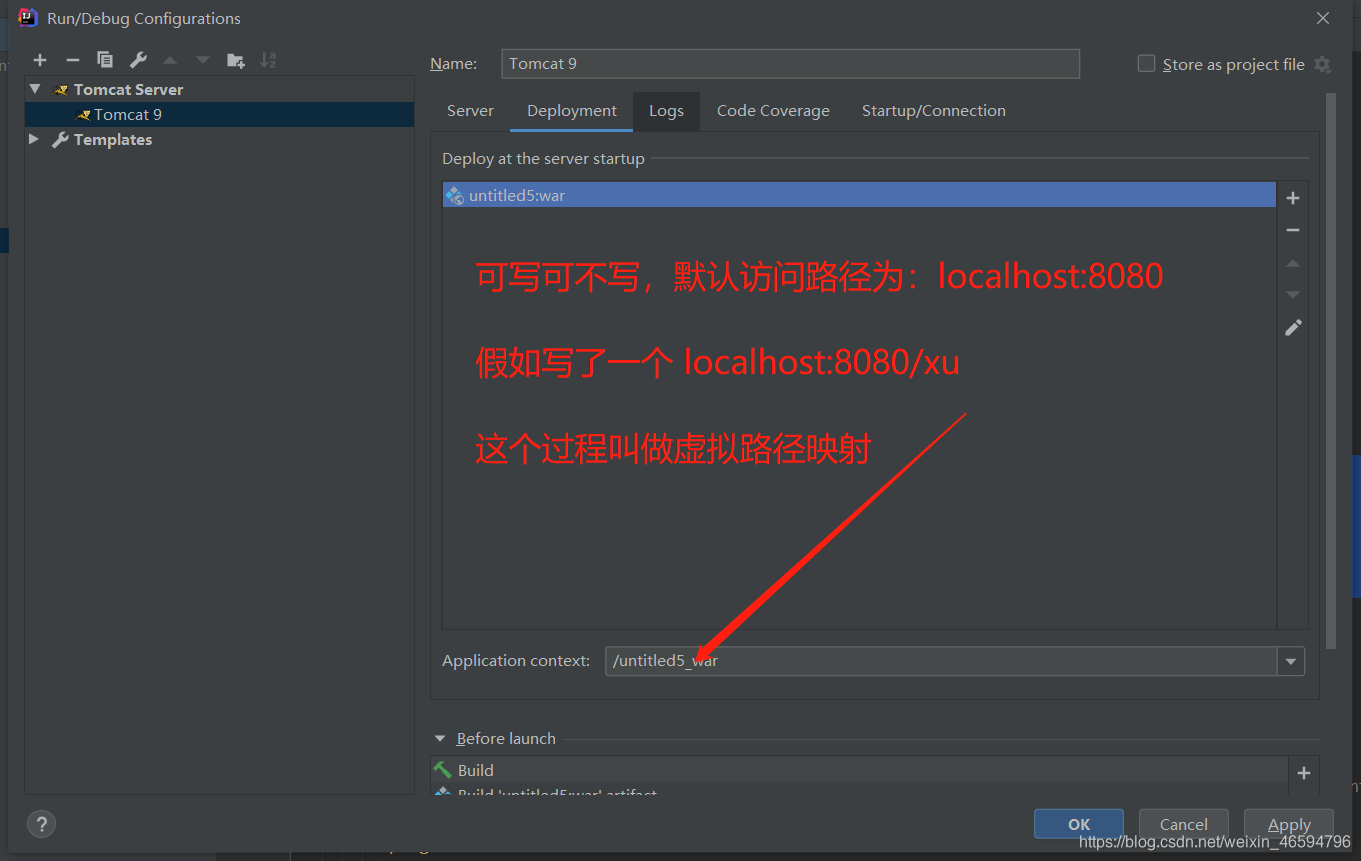Screen dimensions: 1361x861
Task: Select the Tomcat Server group label
Action: [x=128, y=90]
